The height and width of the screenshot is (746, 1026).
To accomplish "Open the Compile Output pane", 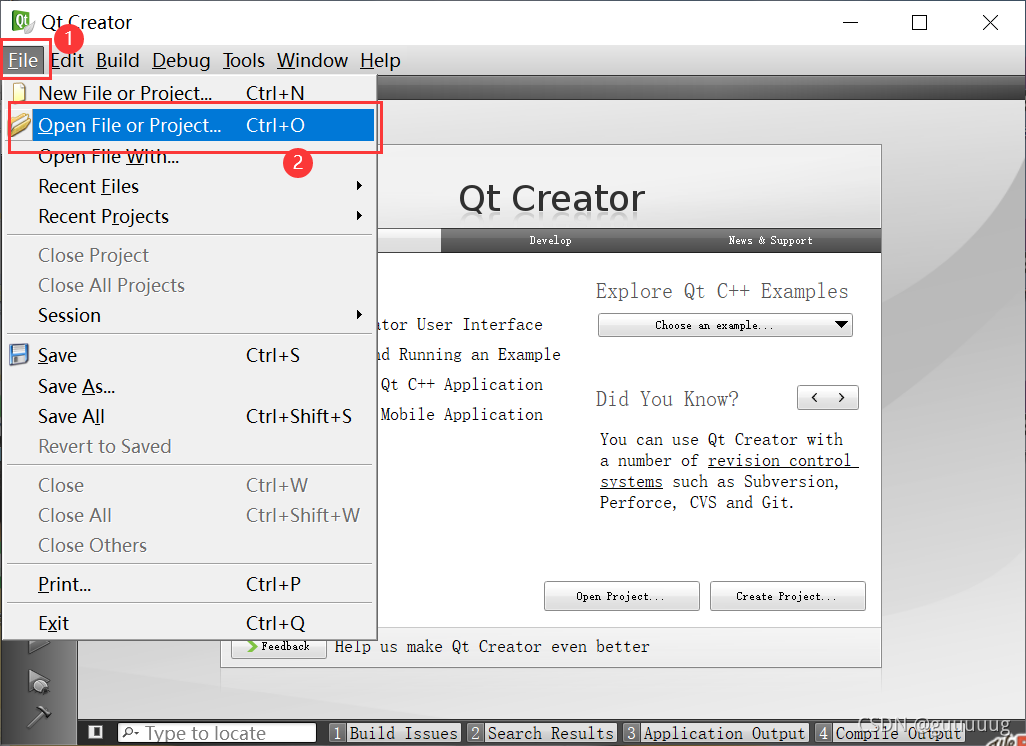I will tap(889, 733).
